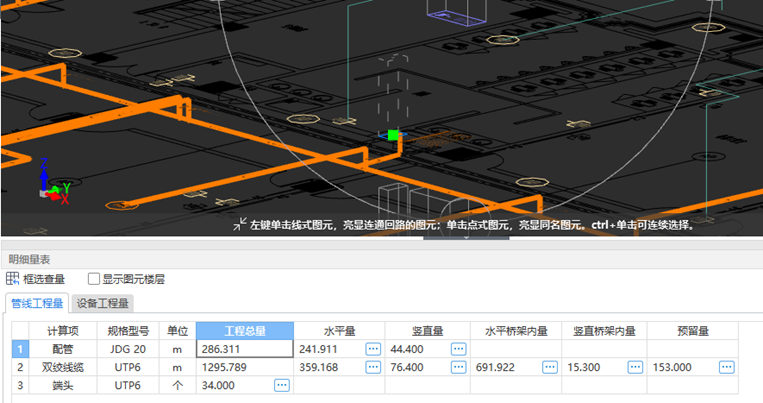Image resolution: width=763 pixels, height=403 pixels.
Task: Open details for 水平桥架内量 691.922
Action: 549,367
